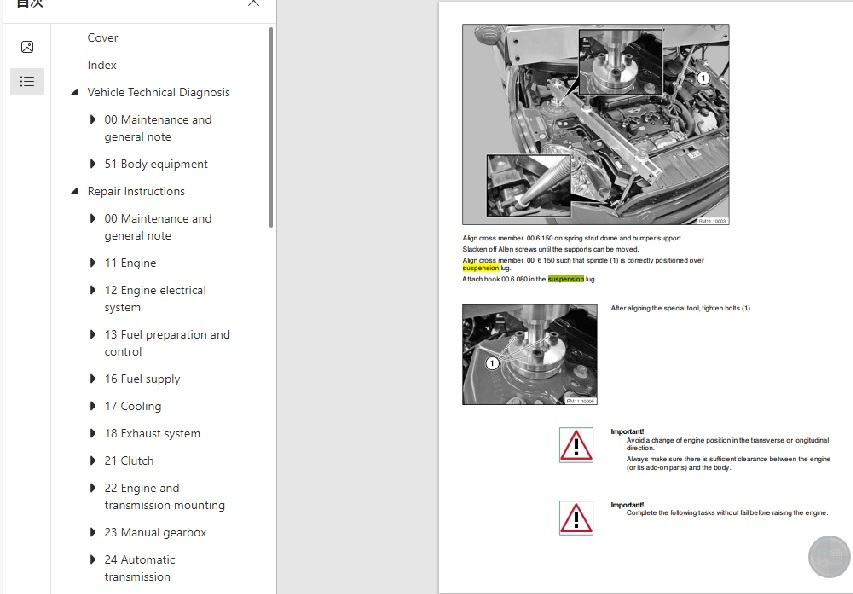Click the round floating button at bottom right
Image resolution: width=853 pixels, height=594 pixels.
pyautogui.click(x=829, y=556)
